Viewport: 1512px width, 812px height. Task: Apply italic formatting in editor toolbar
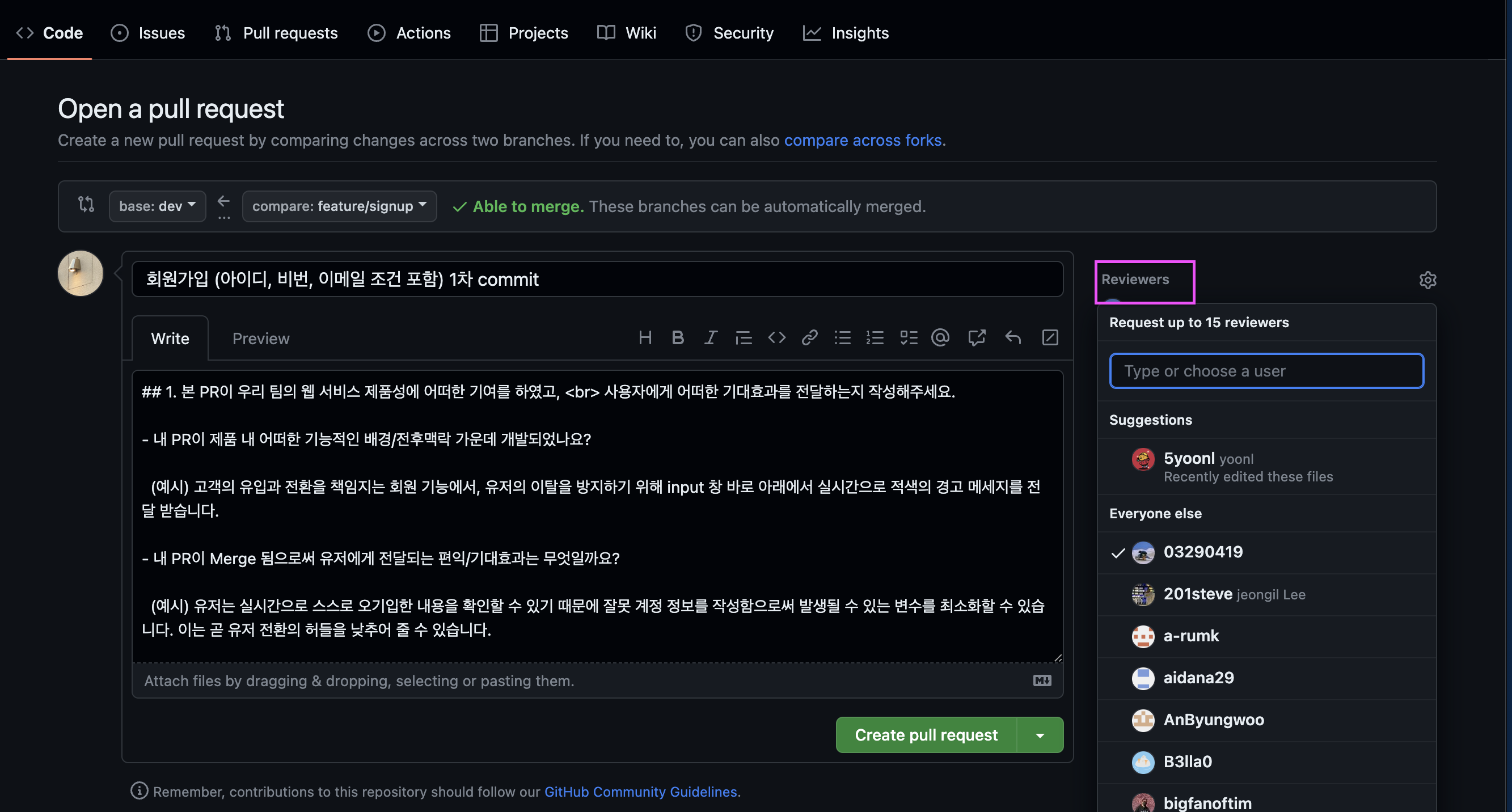(x=710, y=338)
